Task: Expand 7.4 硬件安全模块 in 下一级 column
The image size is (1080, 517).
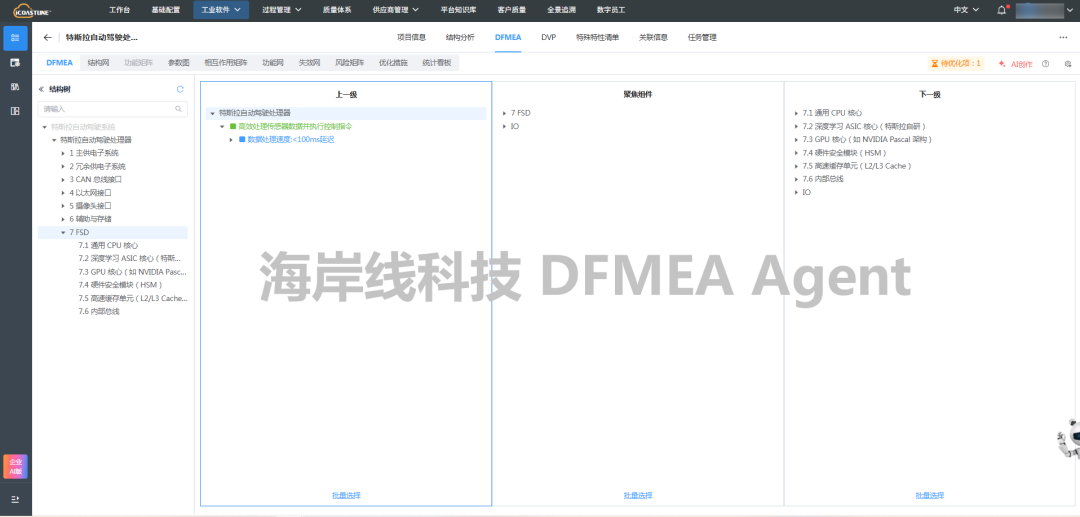Action: coord(796,153)
